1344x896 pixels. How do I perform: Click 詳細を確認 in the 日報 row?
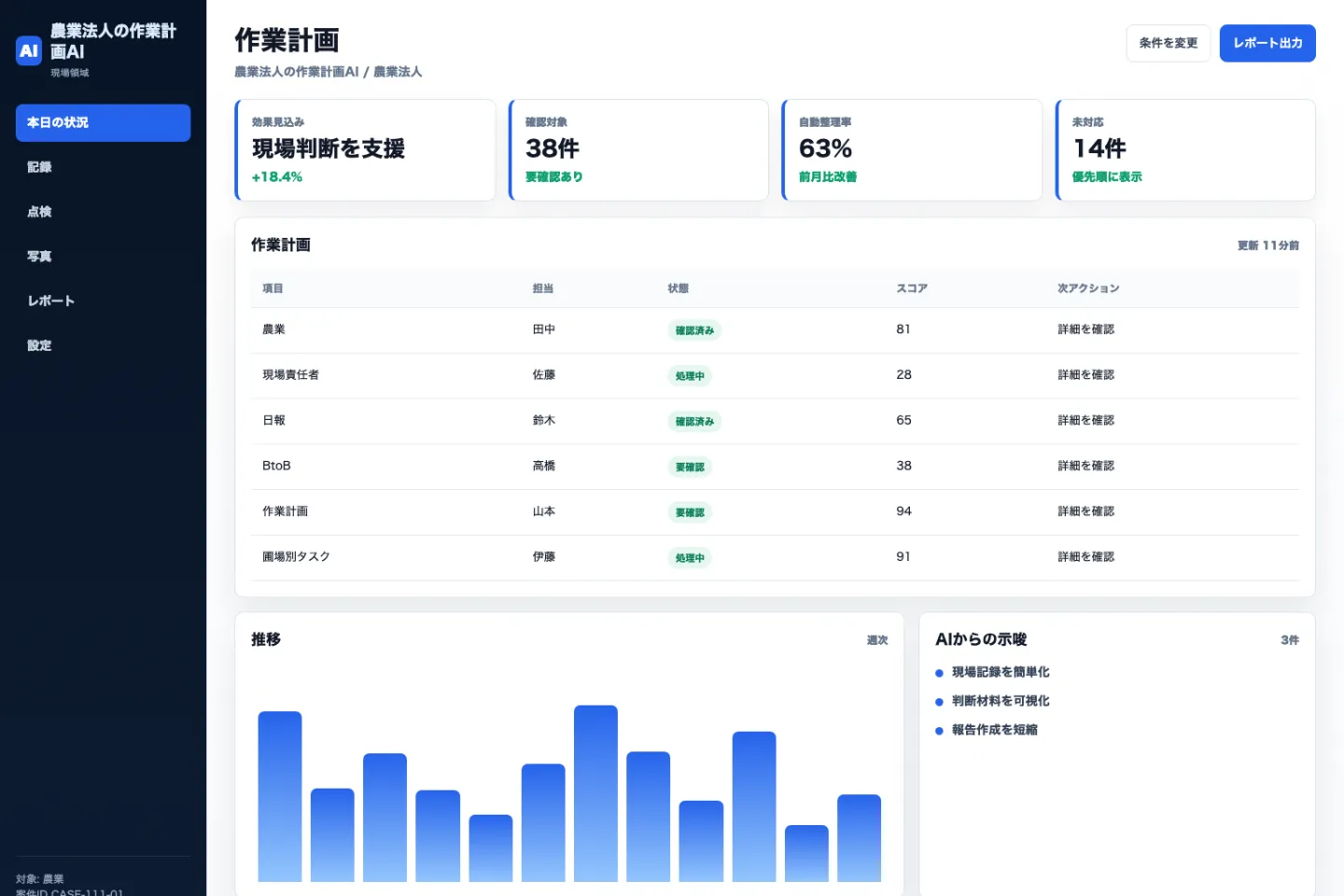coord(1085,421)
